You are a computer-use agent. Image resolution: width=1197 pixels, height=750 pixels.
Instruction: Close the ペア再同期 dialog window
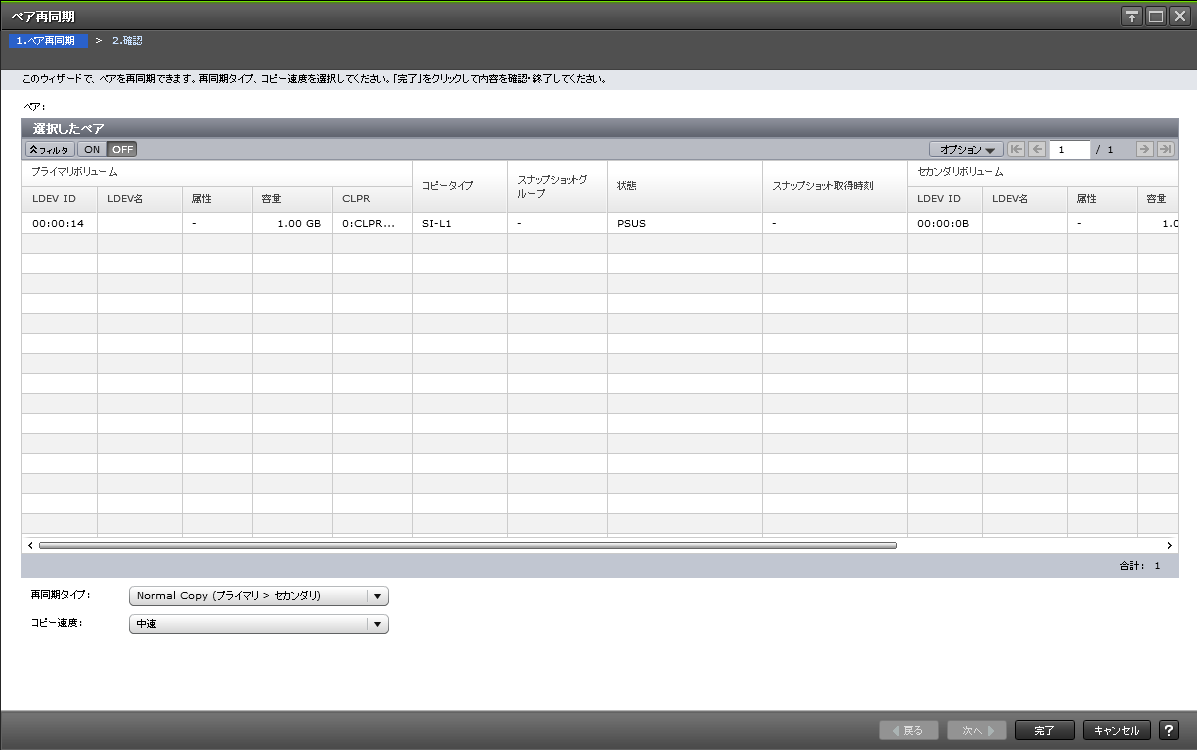[1180, 16]
